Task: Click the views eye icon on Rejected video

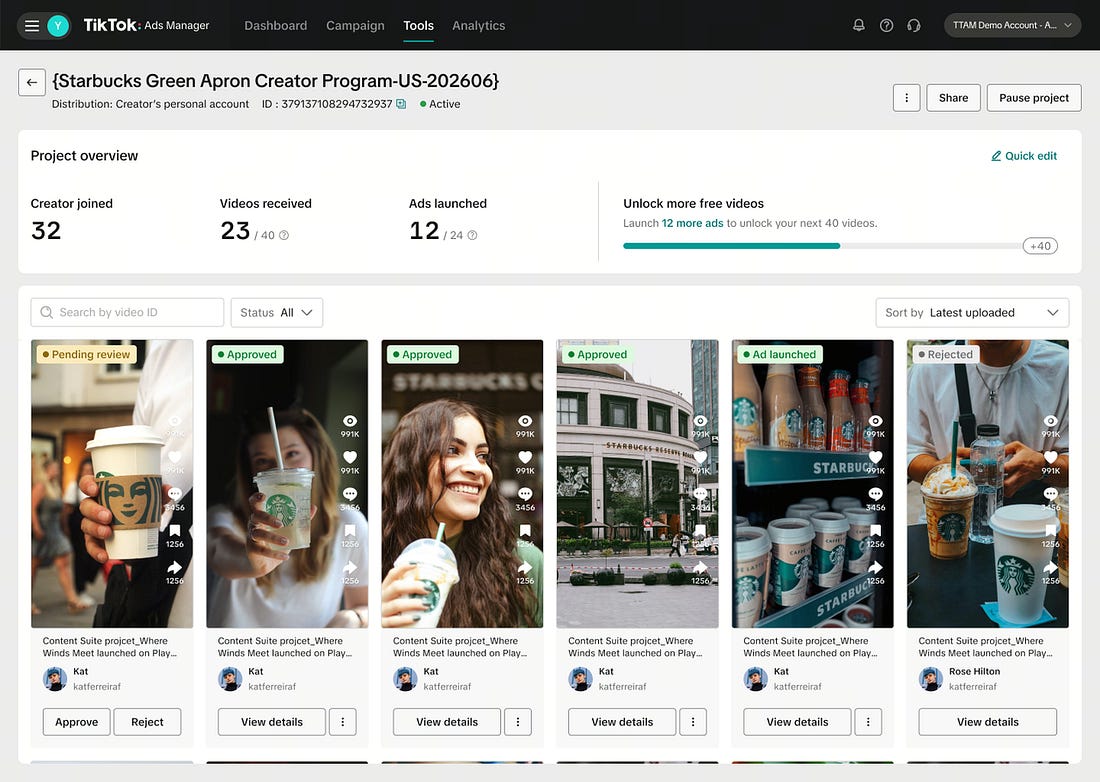Action: (1050, 421)
